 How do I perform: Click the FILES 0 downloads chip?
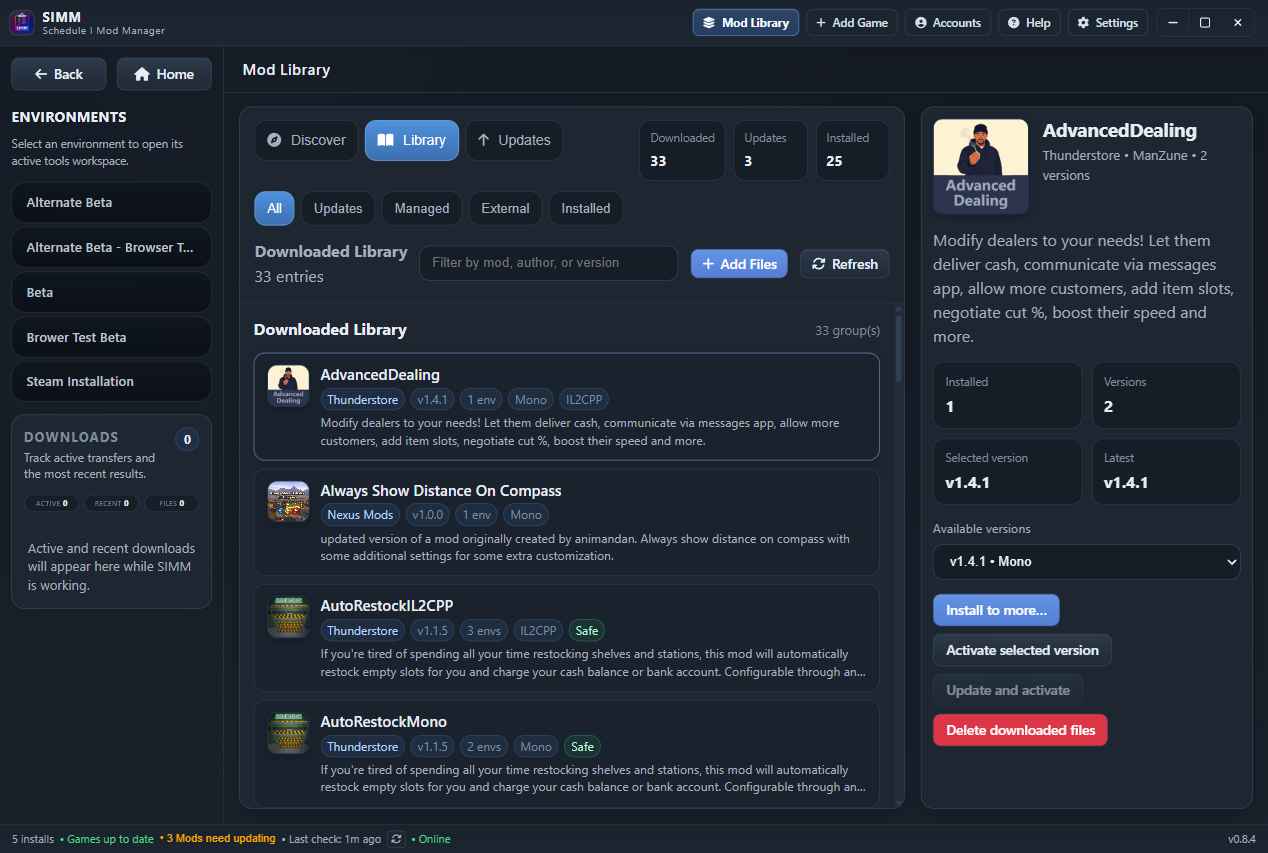172,503
